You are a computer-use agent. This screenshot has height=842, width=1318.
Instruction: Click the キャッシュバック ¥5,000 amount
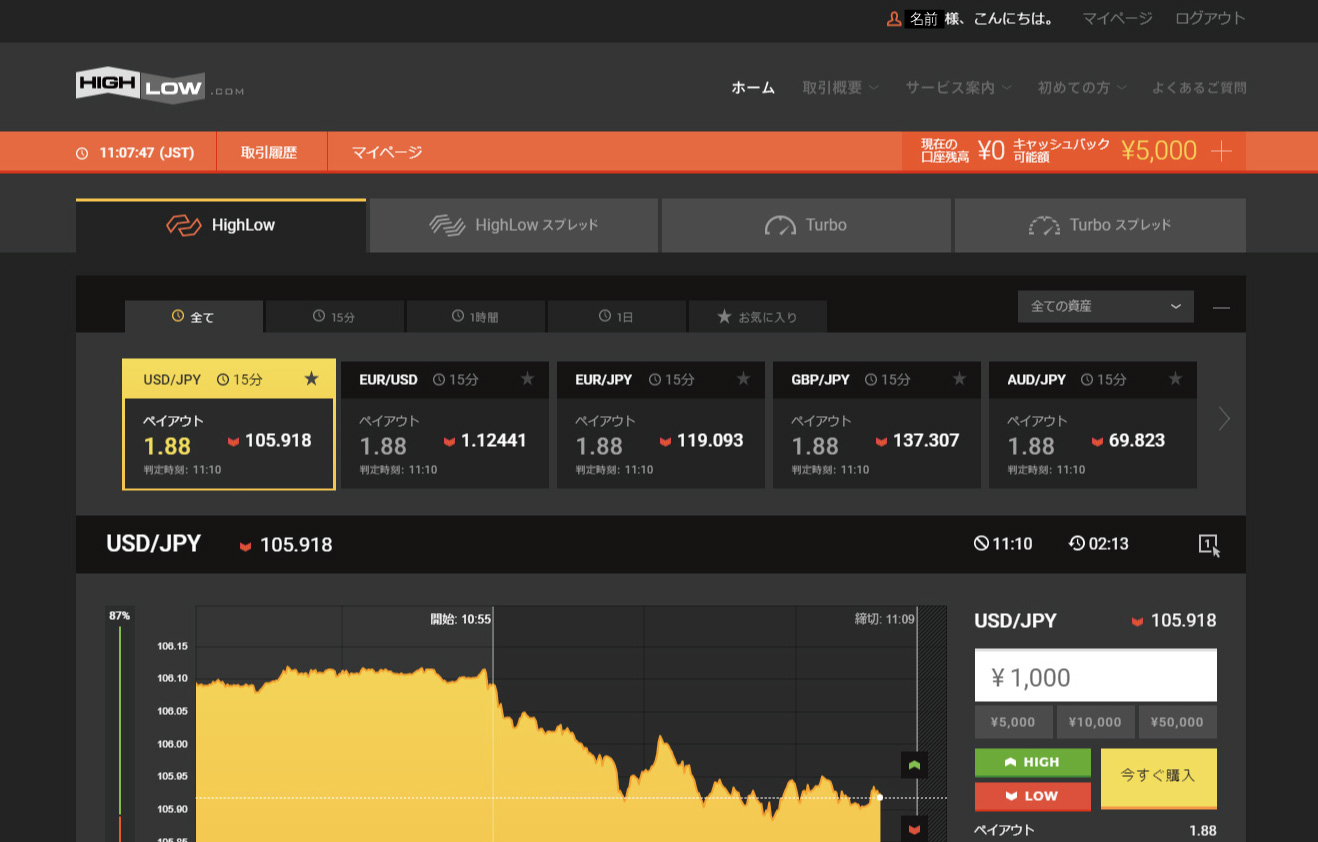coord(1159,151)
